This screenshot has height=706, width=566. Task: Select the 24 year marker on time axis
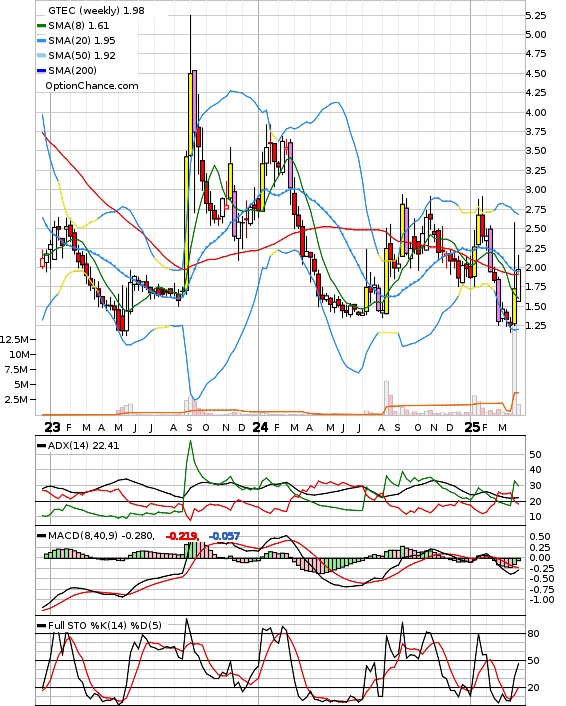click(260, 427)
